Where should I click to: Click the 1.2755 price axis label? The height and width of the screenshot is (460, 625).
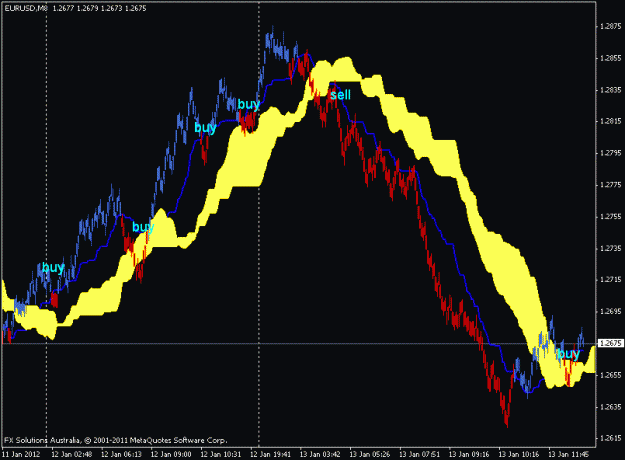610,217
